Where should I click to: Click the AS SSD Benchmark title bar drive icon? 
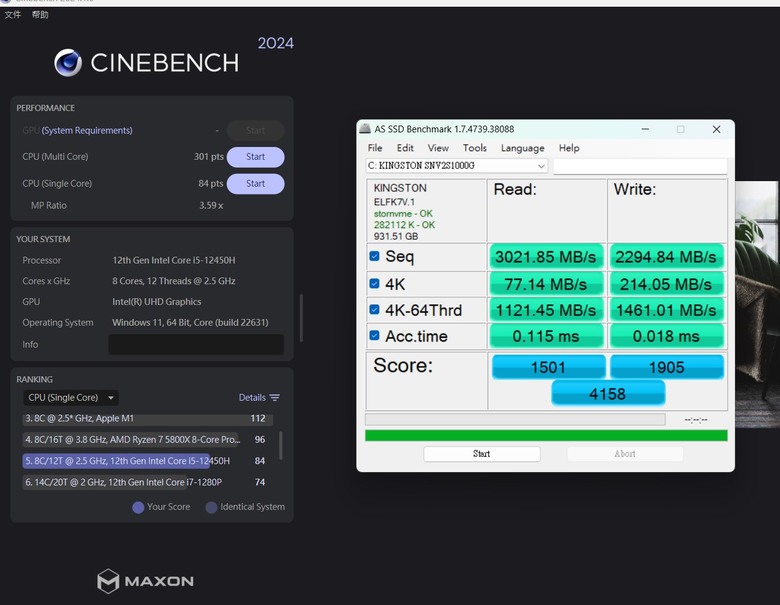[365, 129]
